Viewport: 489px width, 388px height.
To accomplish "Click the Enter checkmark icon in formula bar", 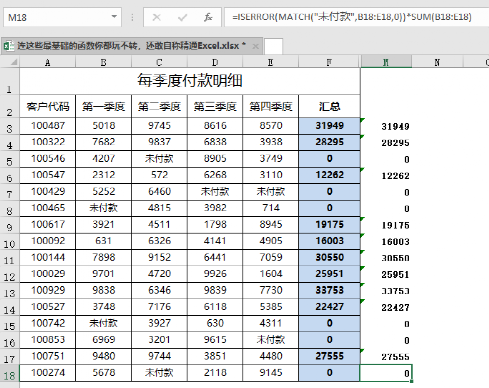I will coord(182,17).
